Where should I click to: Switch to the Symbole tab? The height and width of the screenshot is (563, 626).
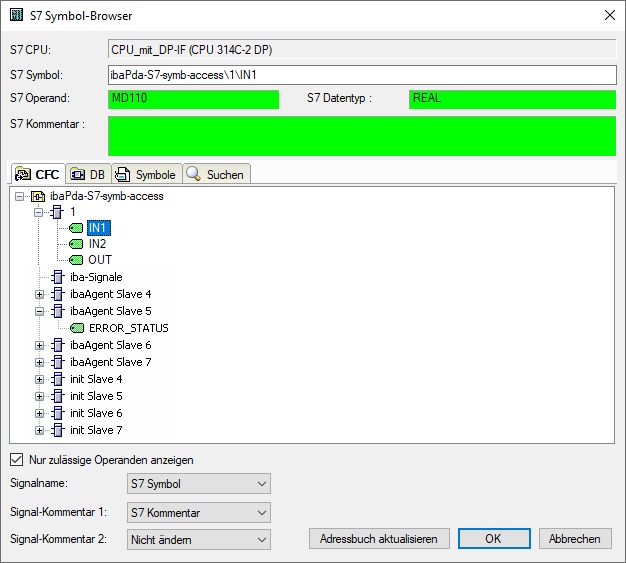point(147,174)
